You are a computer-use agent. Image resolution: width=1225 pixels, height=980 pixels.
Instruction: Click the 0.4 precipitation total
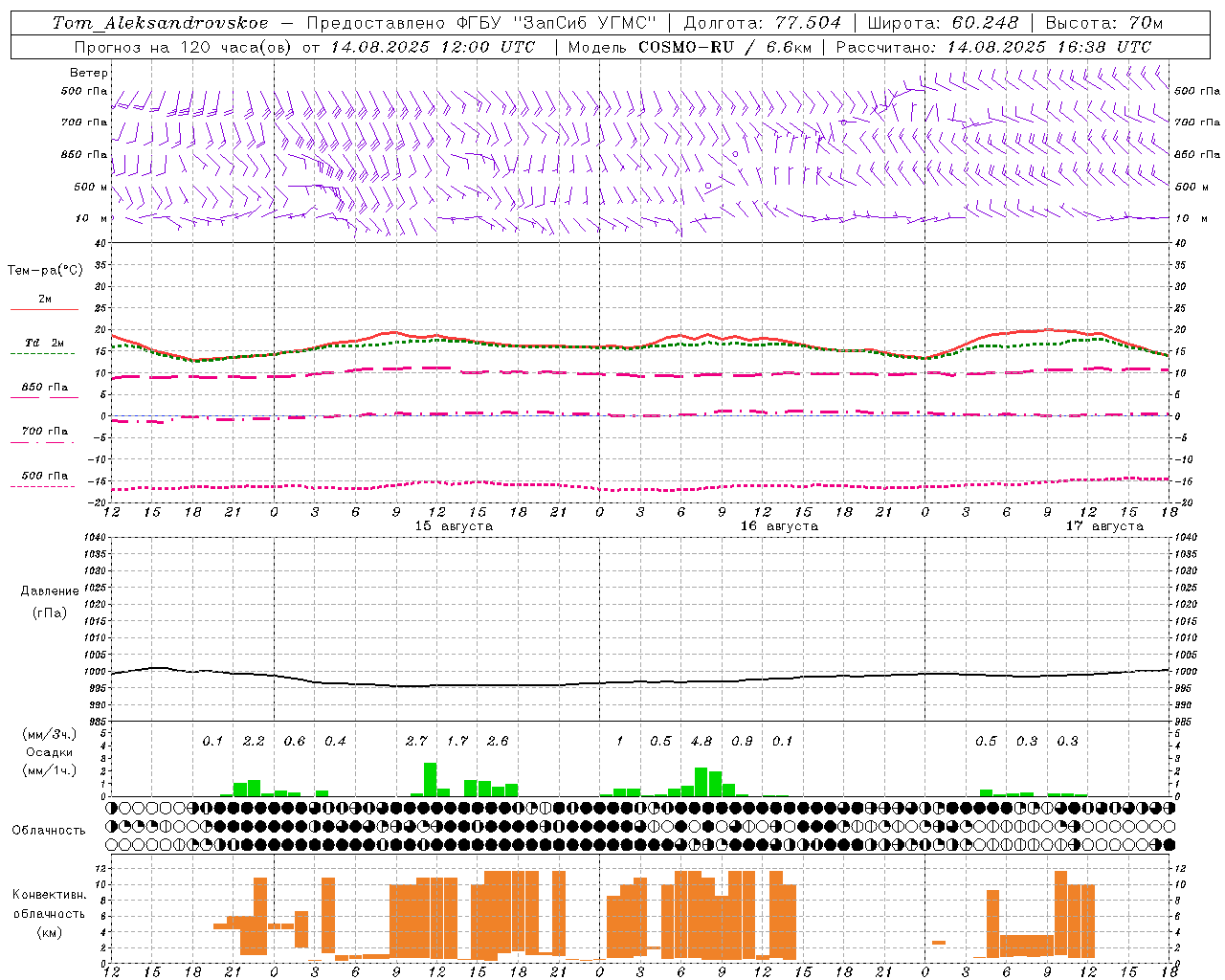pos(335,742)
